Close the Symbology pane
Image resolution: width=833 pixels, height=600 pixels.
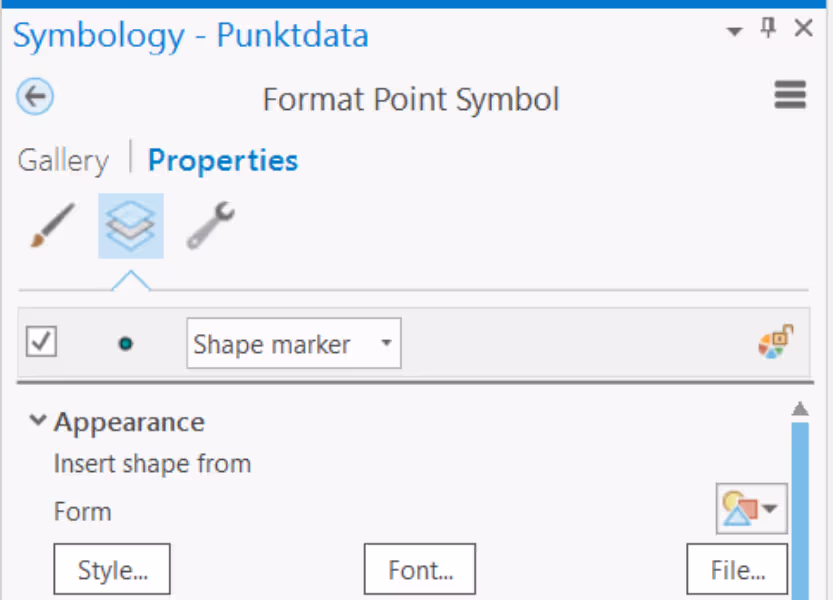point(803,28)
